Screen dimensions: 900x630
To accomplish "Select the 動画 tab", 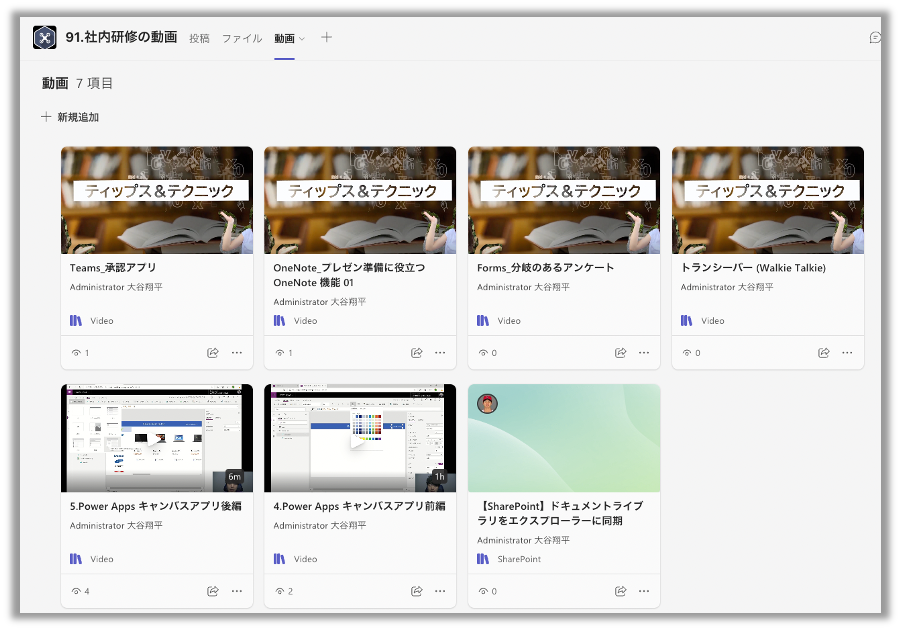I will click(284, 38).
